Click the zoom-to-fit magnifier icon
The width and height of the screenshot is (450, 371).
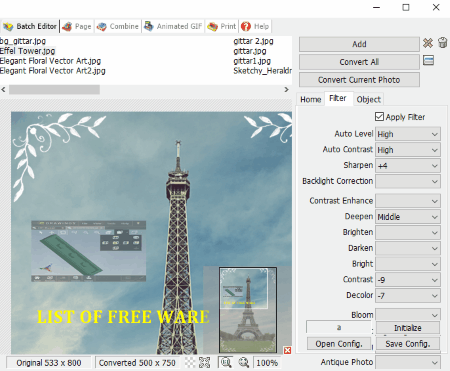(244, 362)
